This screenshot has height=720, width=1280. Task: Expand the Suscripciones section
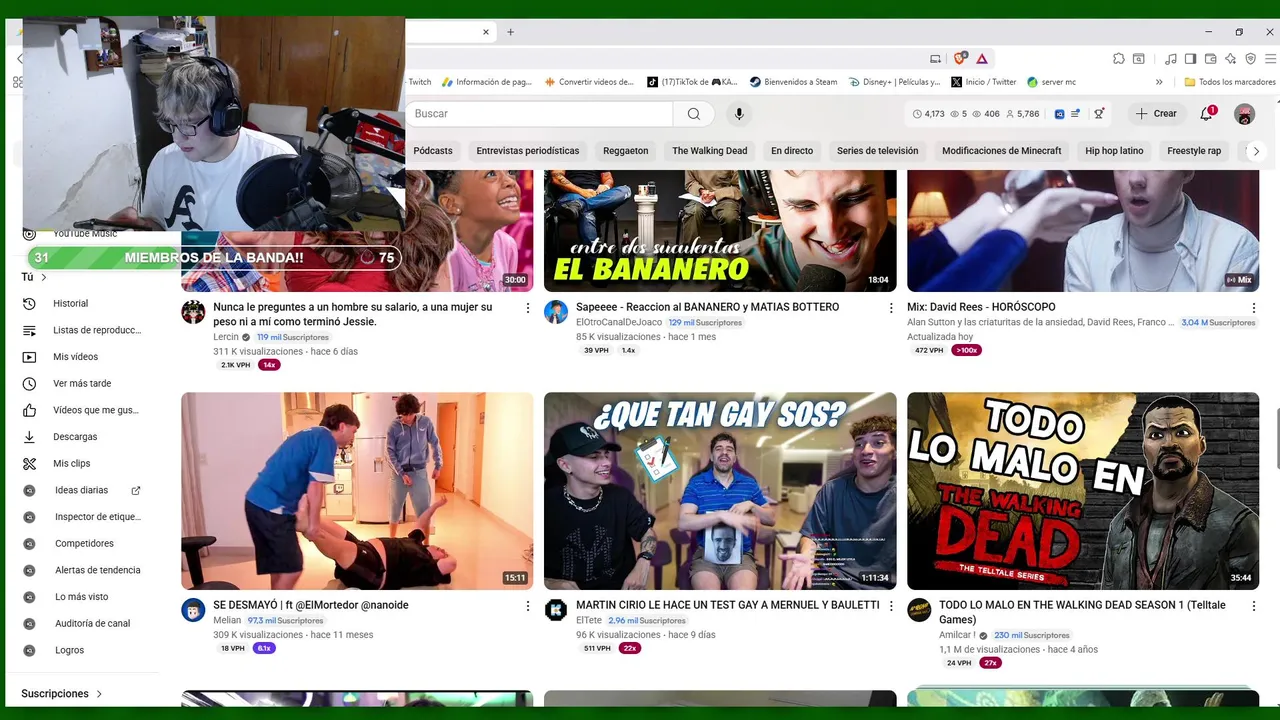pos(62,693)
